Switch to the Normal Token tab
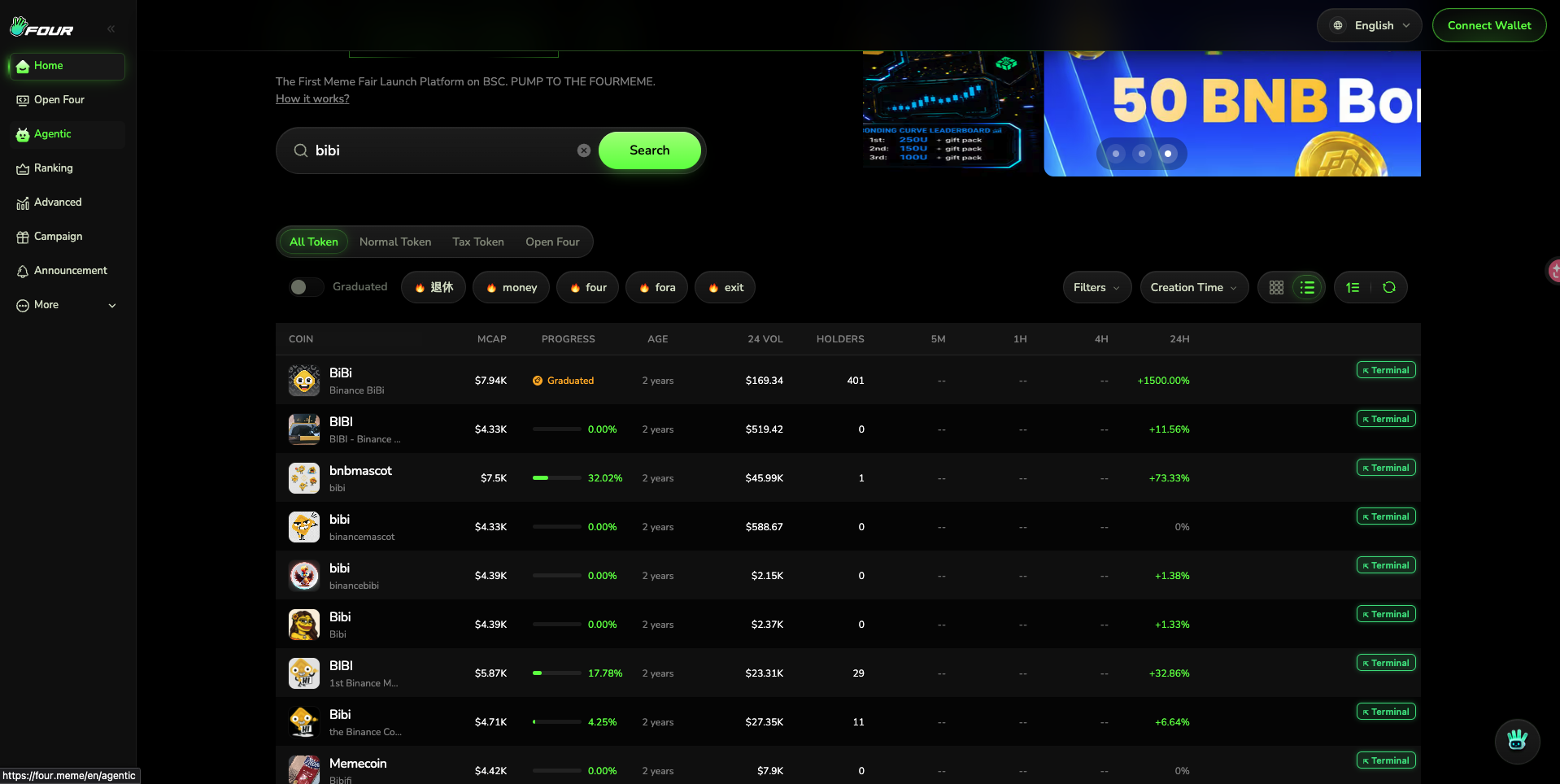Screen dimensions: 1560x784 point(395,242)
